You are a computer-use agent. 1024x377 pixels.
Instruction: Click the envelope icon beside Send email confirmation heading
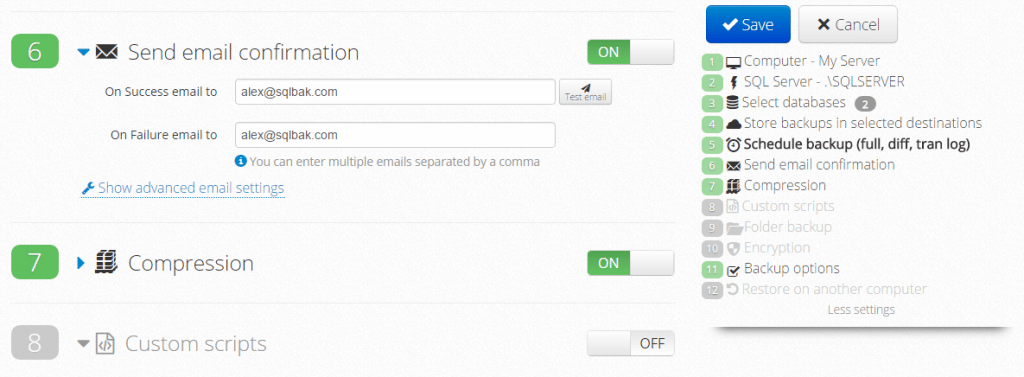coord(106,52)
